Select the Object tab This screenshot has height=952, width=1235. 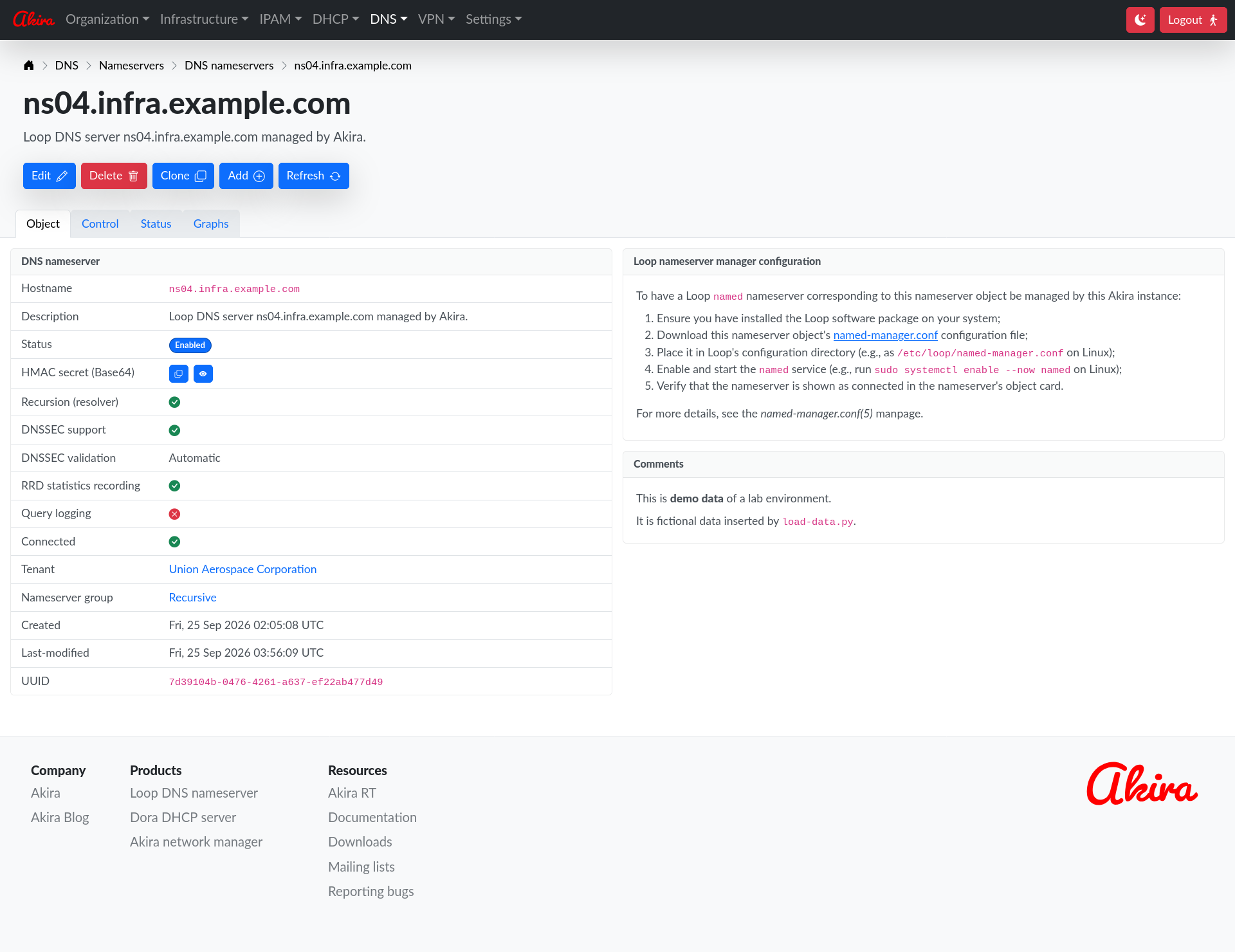click(x=43, y=224)
